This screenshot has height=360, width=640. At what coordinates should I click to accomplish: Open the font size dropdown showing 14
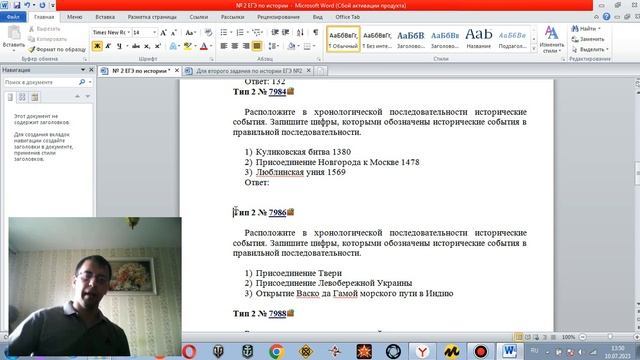pos(154,32)
